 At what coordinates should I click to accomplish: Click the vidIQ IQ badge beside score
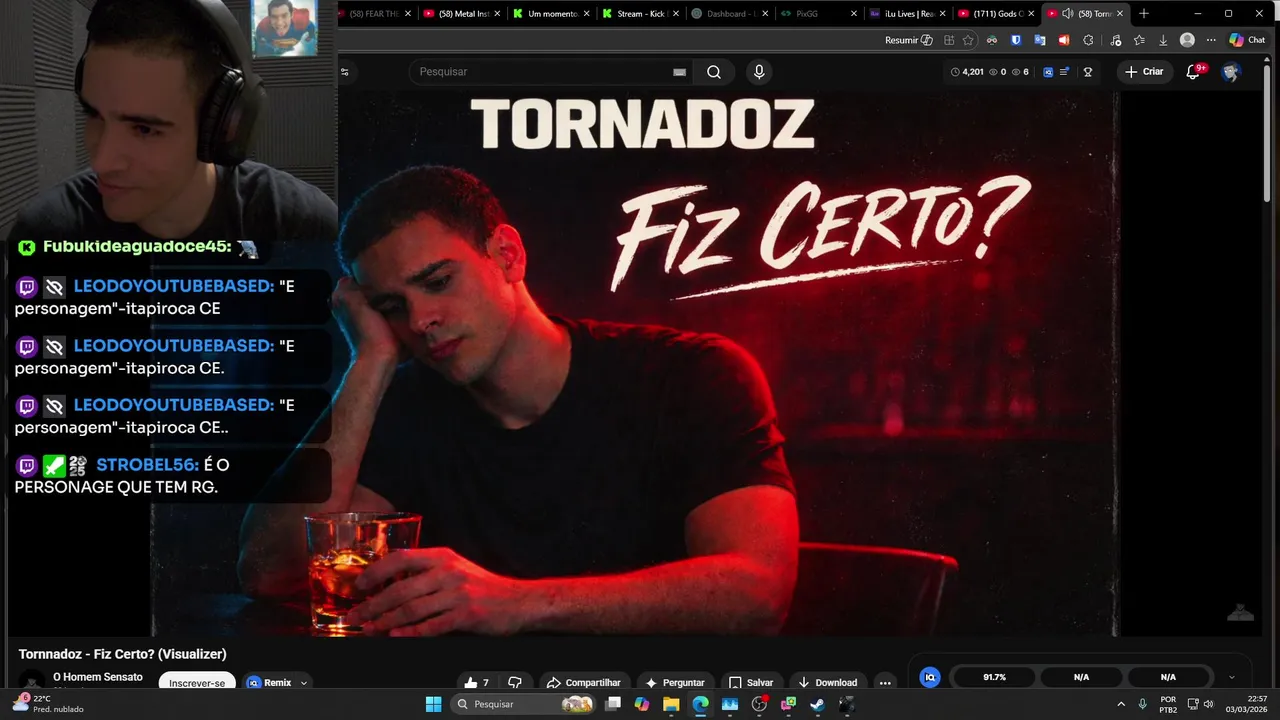tap(930, 677)
